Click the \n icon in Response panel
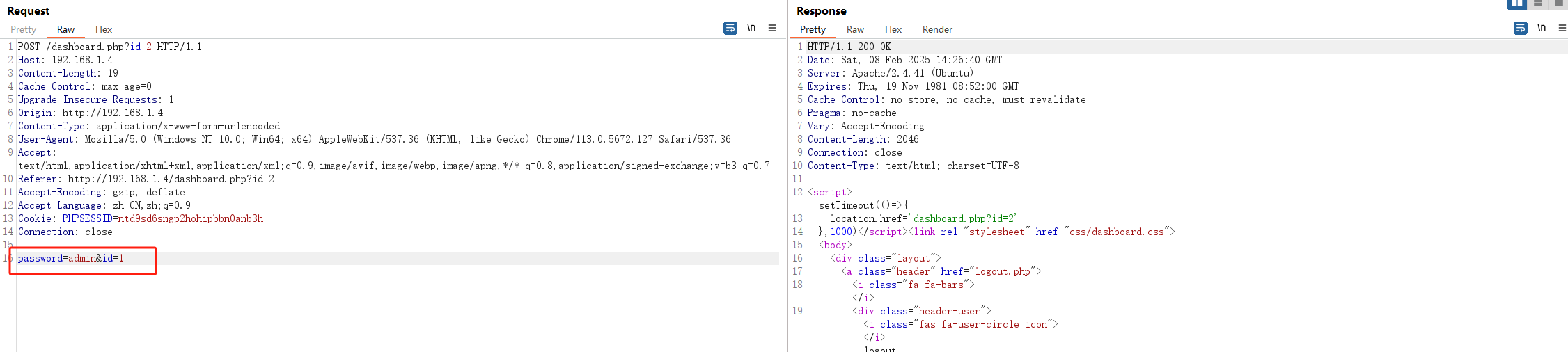Image resolution: width=1568 pixels, height=352 pixels. [x=1542, y=28]
